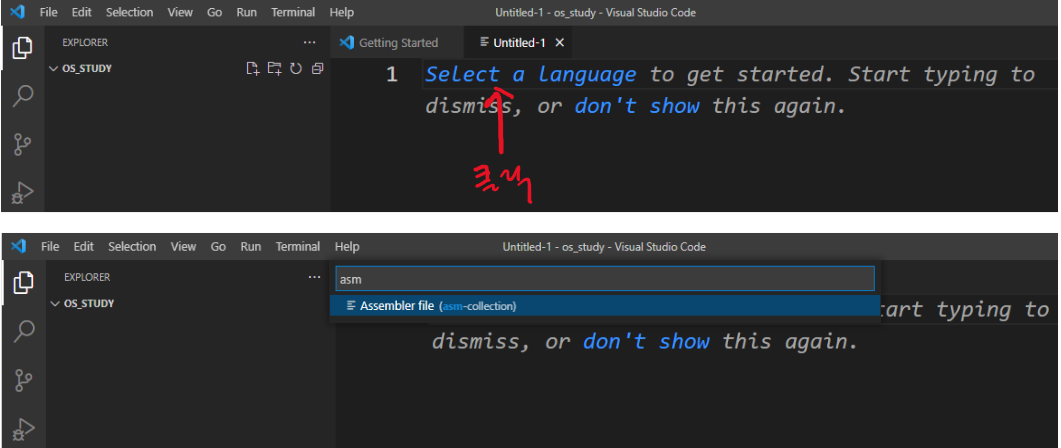This screenshot has height=448, width=1061.
Task: Open Explorer icon in window with Getting Started tab
Action: point(22,47)
